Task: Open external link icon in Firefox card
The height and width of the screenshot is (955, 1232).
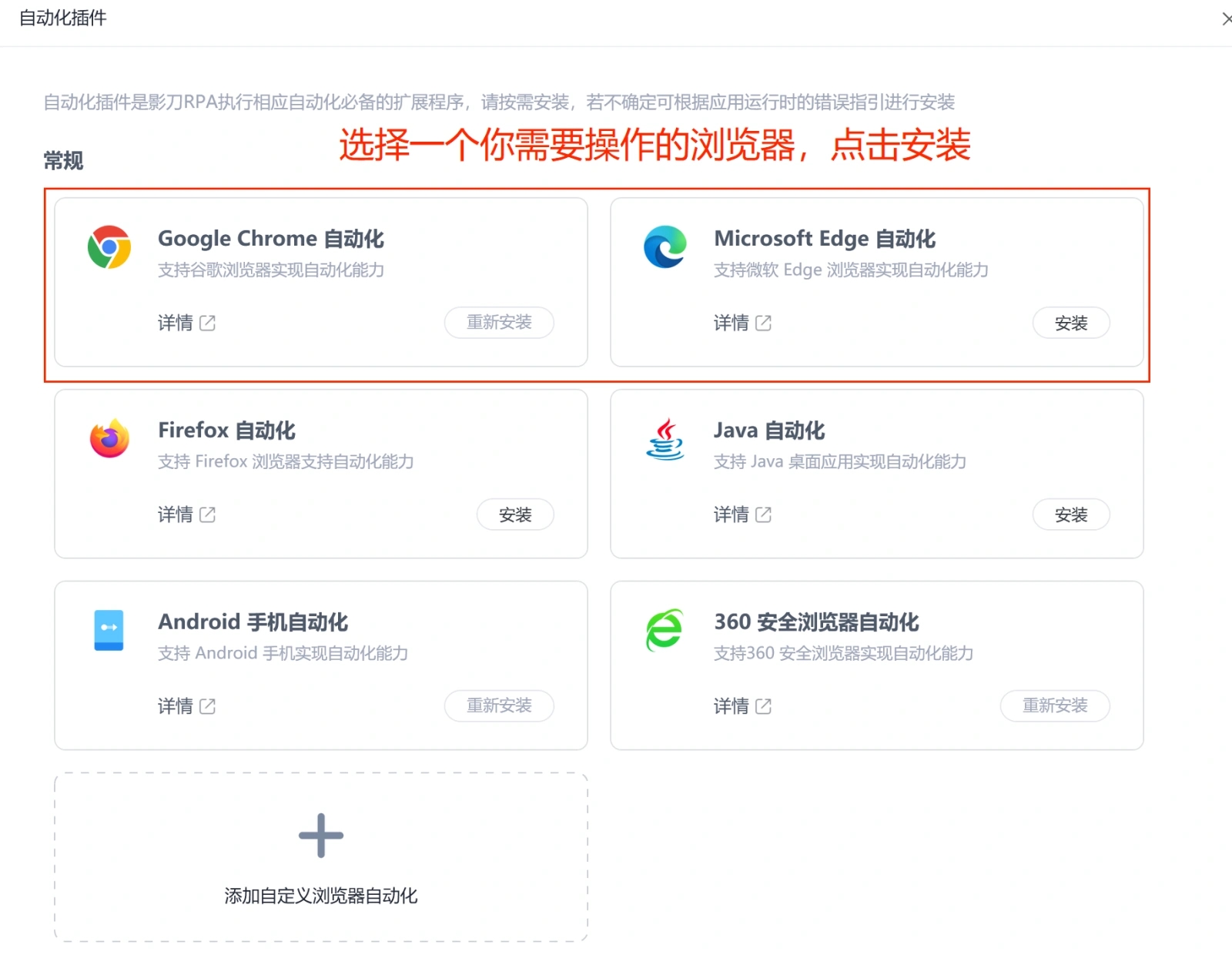Action: (x=207, y=514)
